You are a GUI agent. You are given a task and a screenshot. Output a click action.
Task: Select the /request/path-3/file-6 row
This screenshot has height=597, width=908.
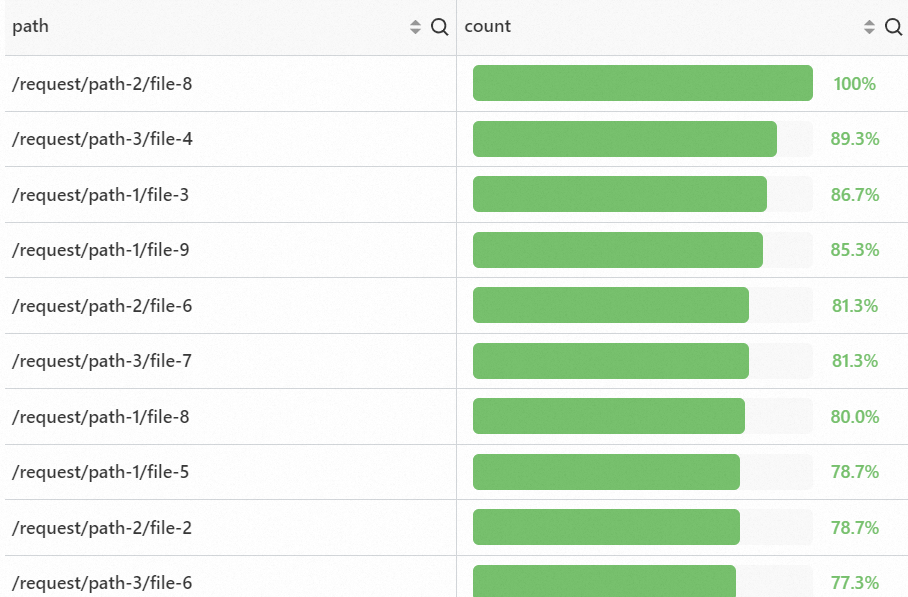pyautogui.click(x=102, y=582)
